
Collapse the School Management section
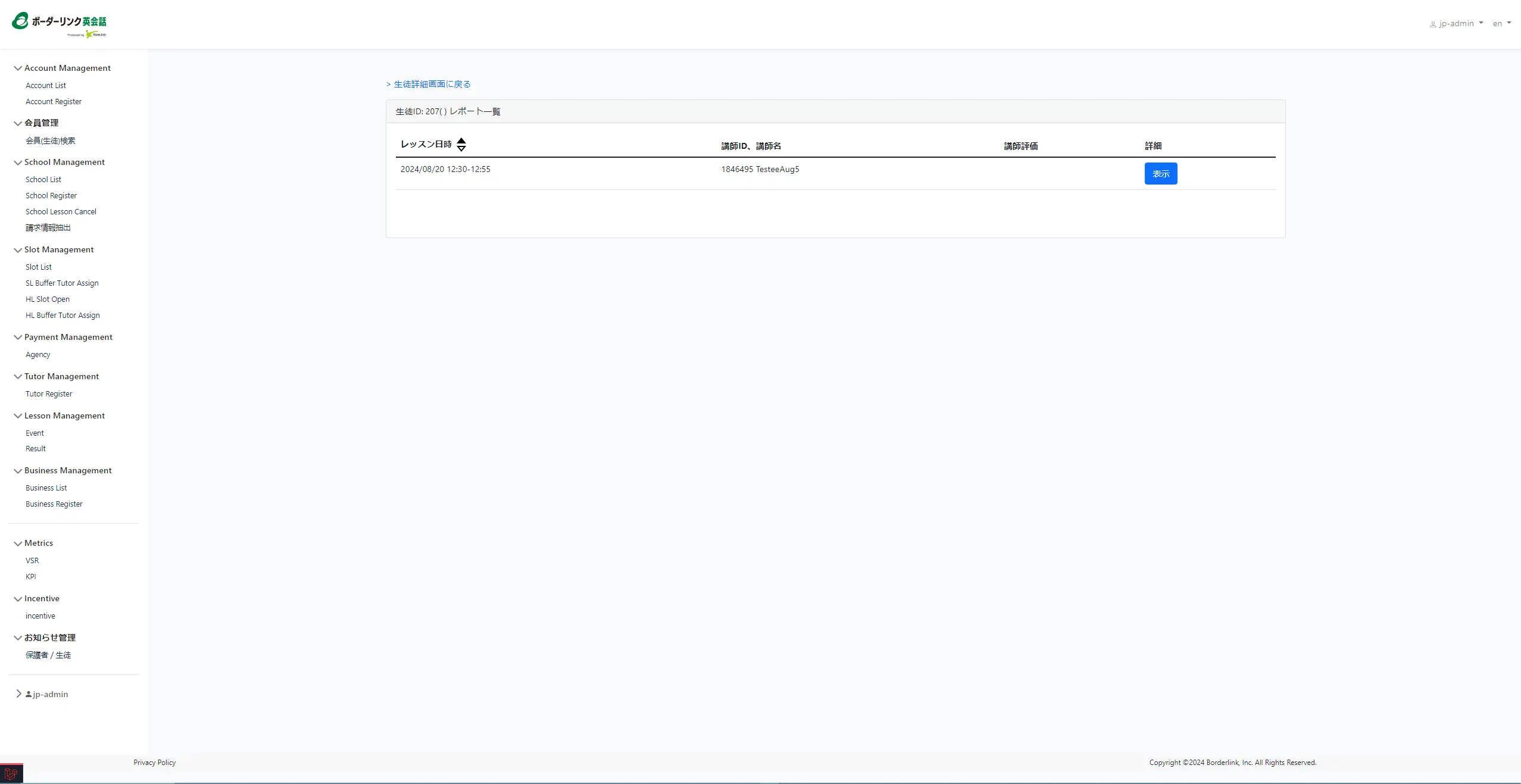[x=18, y=163]
